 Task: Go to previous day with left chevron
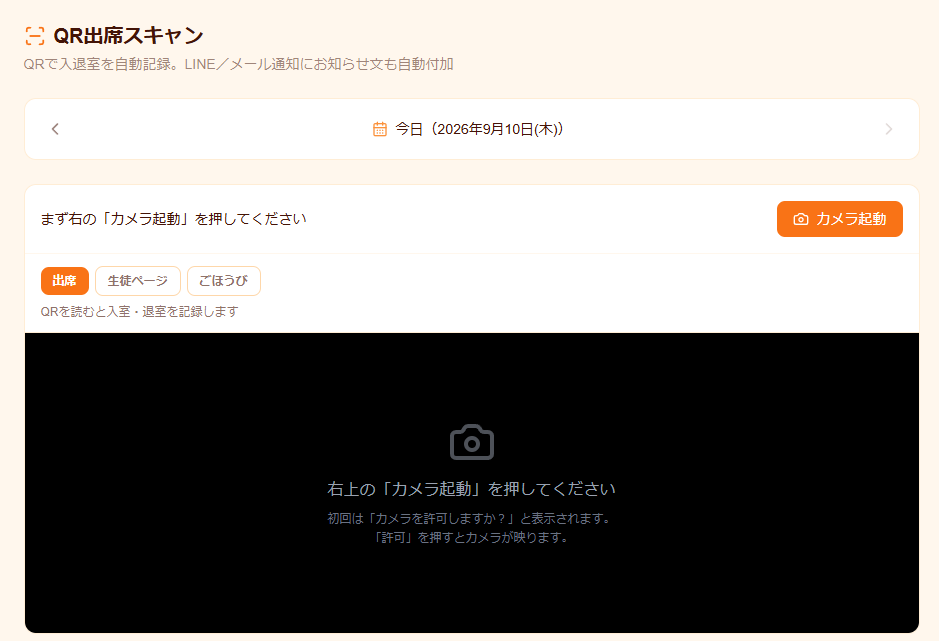pyautogui.click(x=55, y=129)
